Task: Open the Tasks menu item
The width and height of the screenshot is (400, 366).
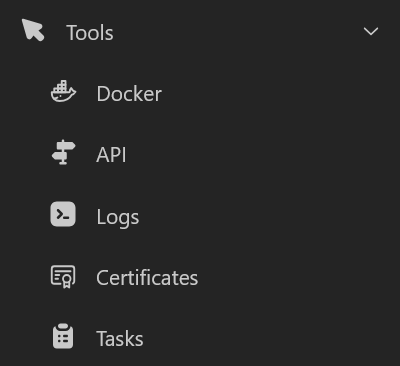Action: tap(120, 339)
